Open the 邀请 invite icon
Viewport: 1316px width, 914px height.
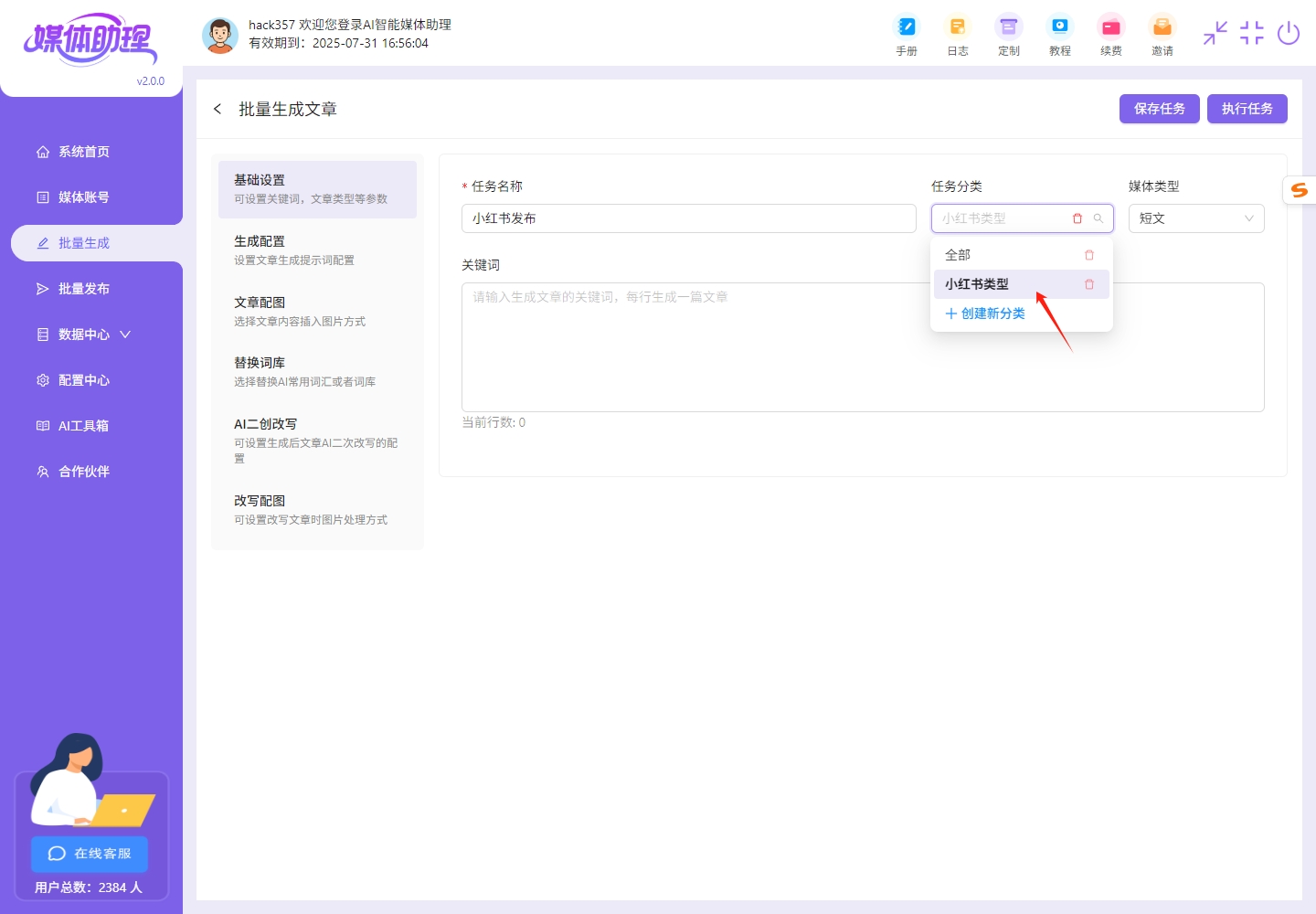pyautogui.click(x=1162, y=35)
